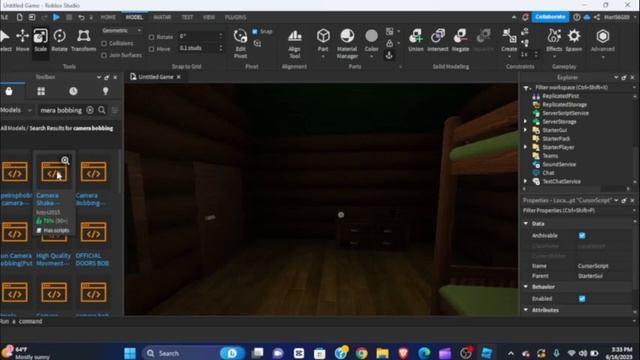
Task: Expand the StarterPlayer tree node
Action: tap(526, 147)
